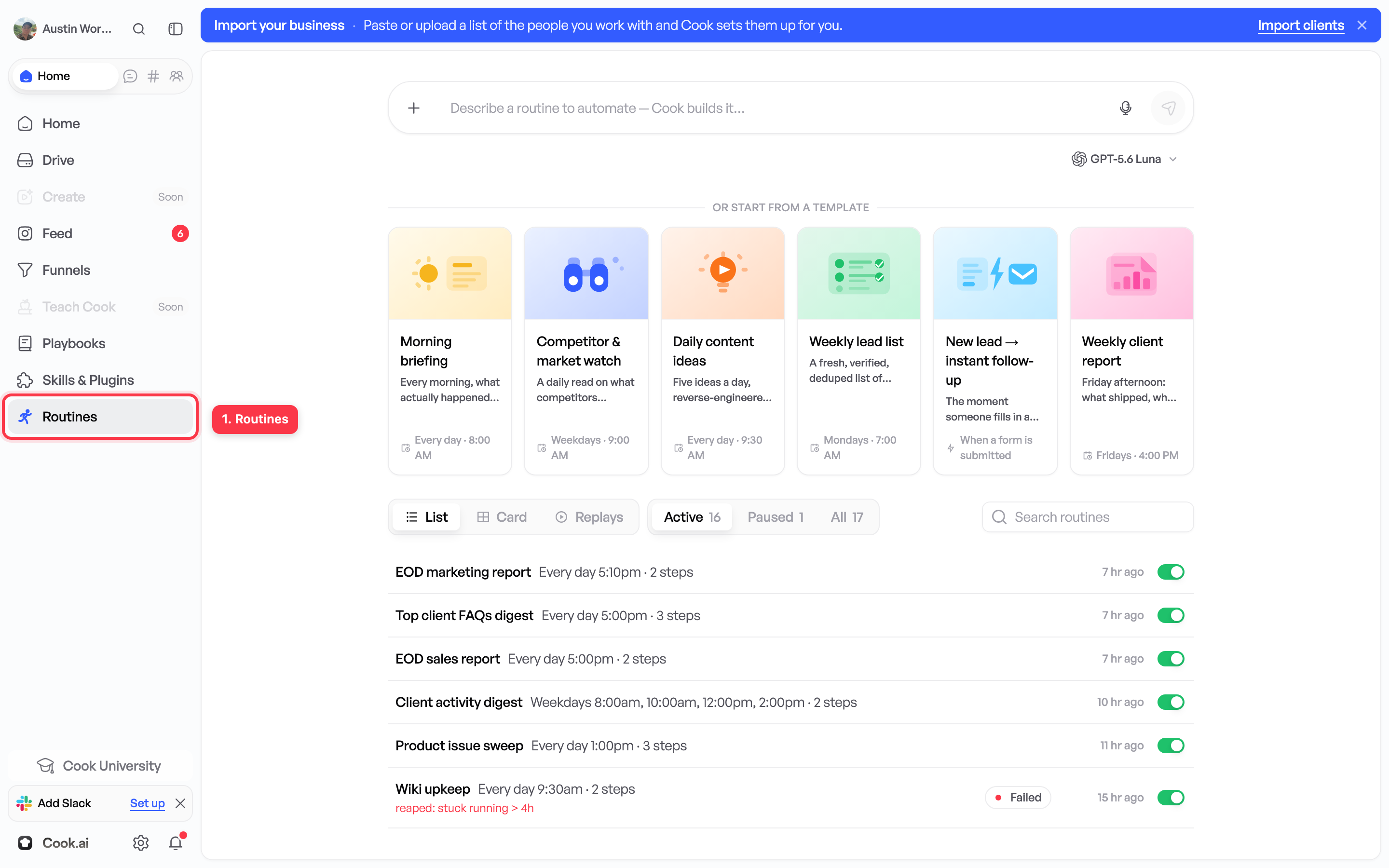This screenshot has width=1389, height=868.
Task: Switch to Replays view
Action: 589,516
